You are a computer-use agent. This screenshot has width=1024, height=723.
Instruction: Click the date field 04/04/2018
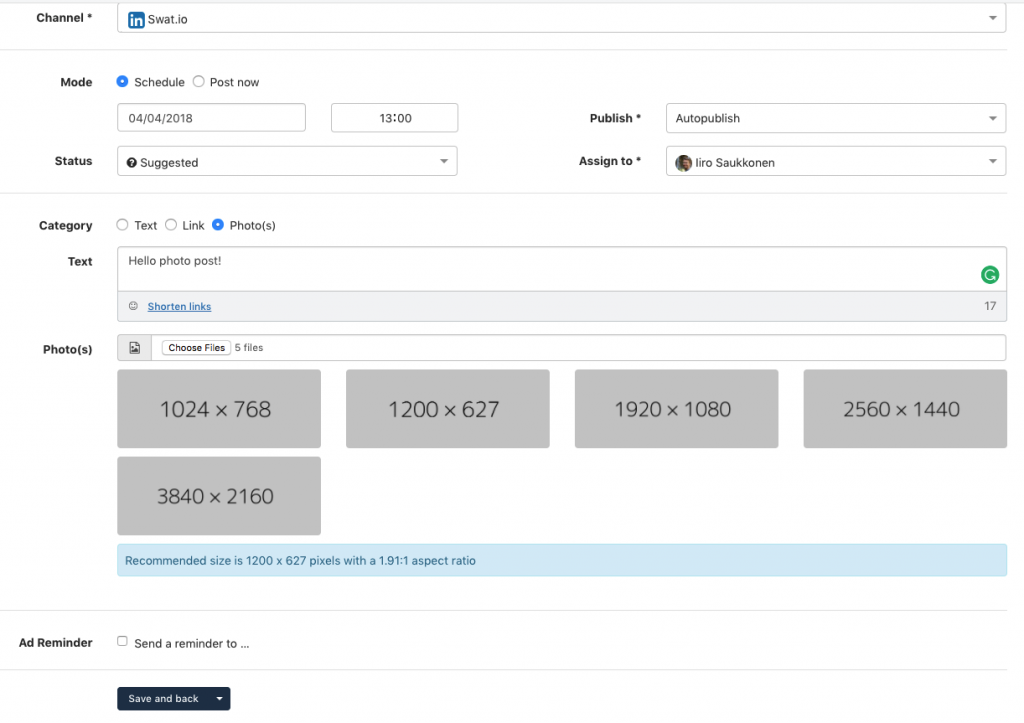point(212,118)
